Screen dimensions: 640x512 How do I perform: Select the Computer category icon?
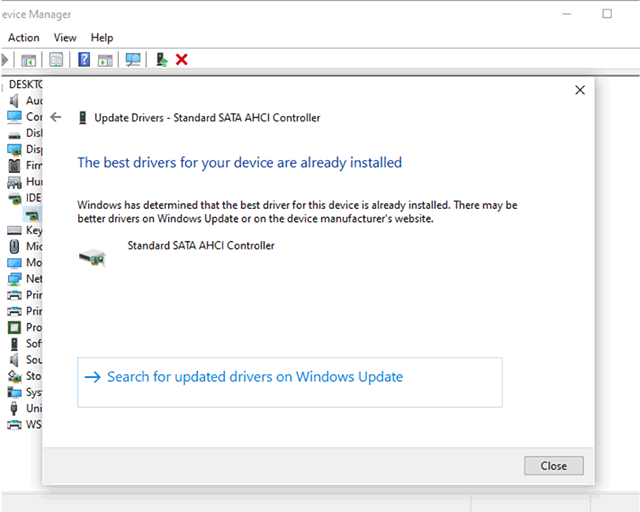click(14, 117)
